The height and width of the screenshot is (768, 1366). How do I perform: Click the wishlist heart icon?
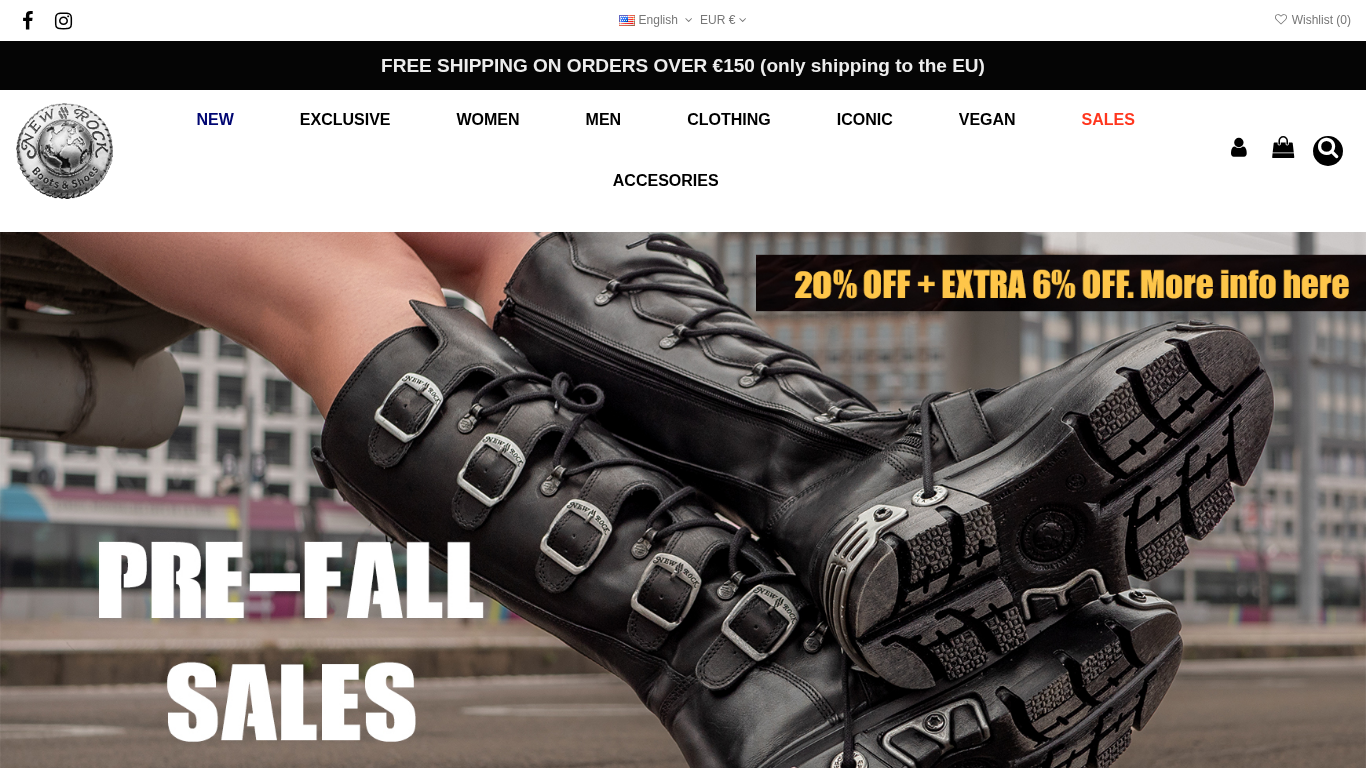point(1281,19)
